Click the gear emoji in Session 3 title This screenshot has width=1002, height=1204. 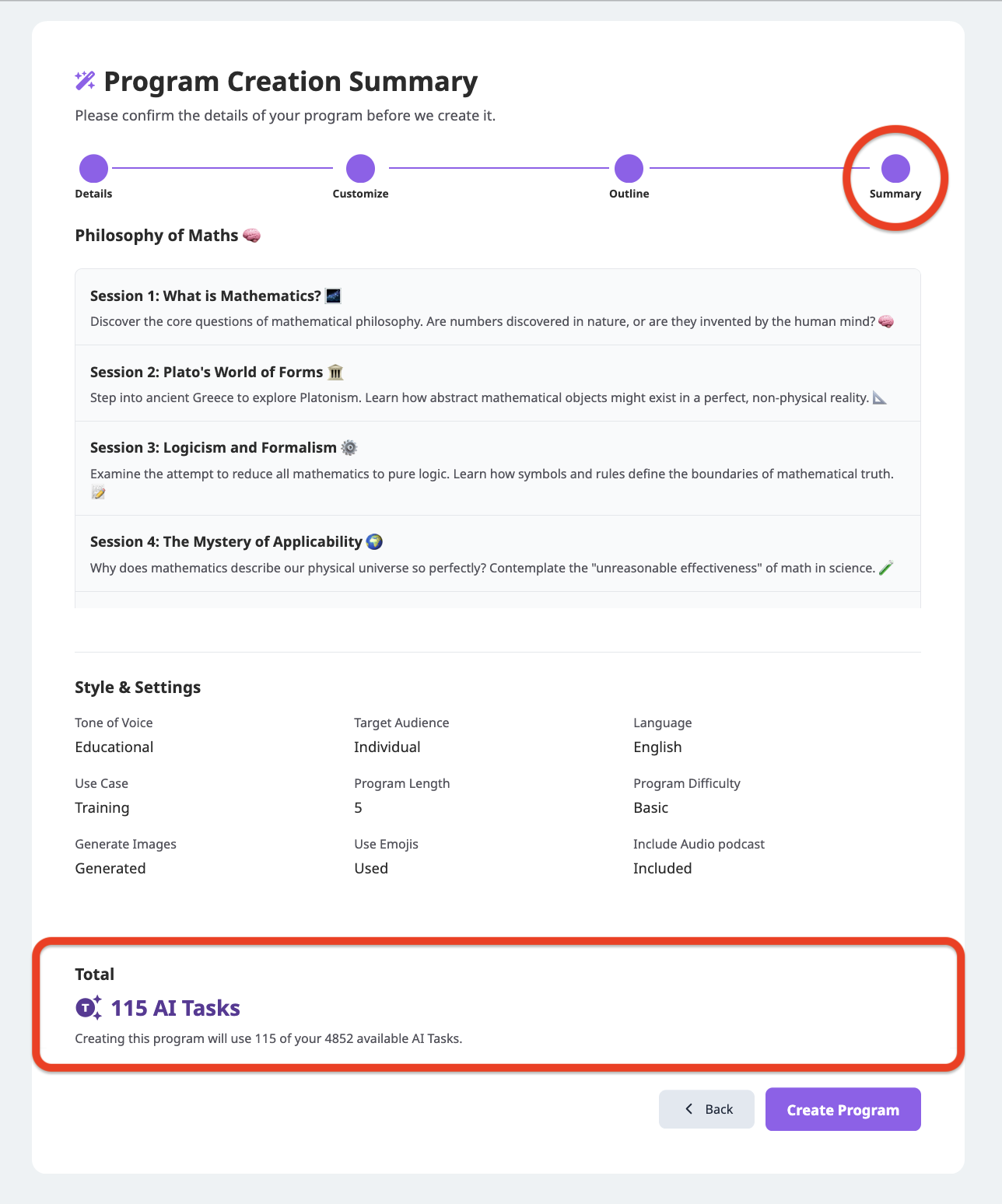[349, 447]
